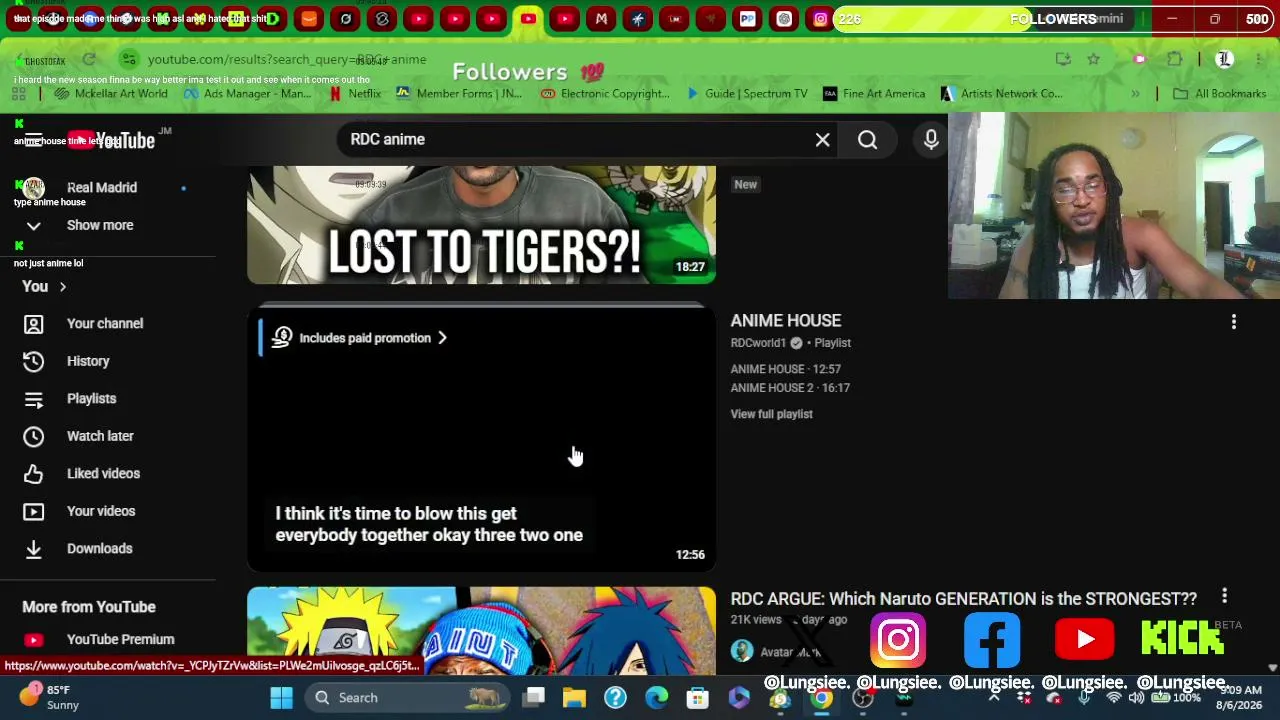The height and width of the screenshot is (720, 1280).
Task: Open YouTube Premium
Action: 120,640
